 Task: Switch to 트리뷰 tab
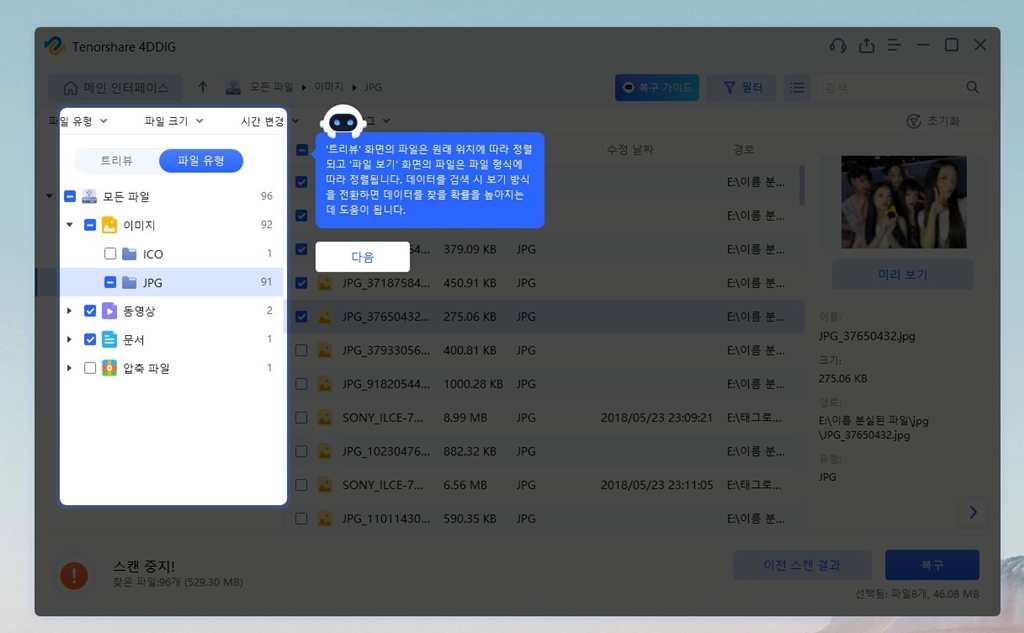[x=116, y=161]
